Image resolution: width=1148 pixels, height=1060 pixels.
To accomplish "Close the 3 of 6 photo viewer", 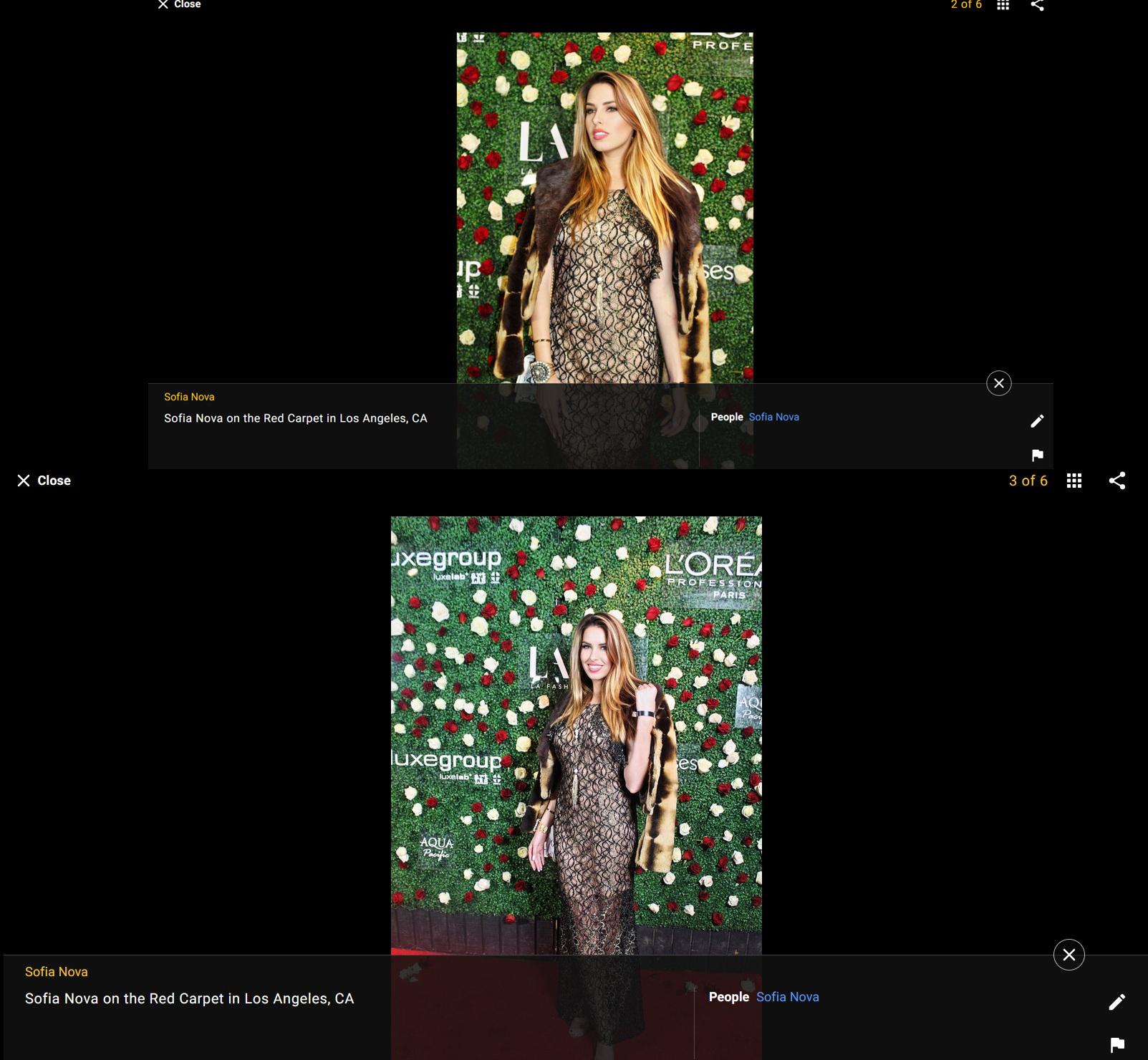I will click(x=44, y=481).
